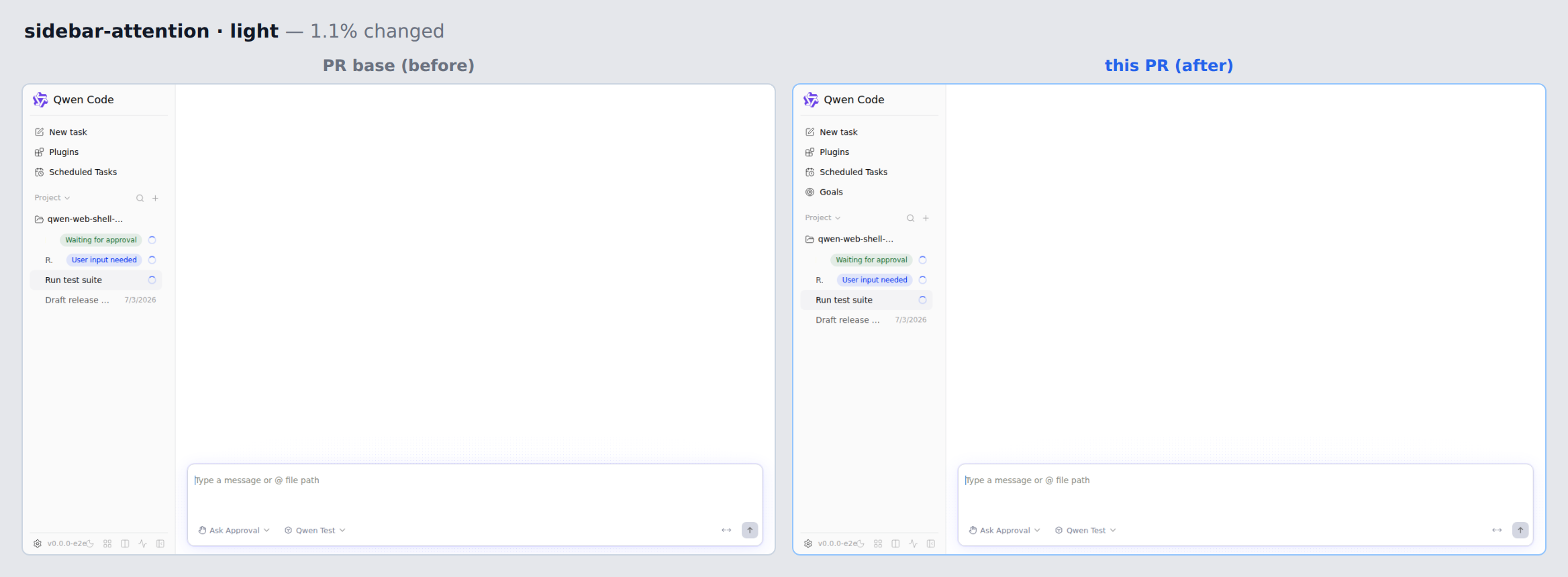Click the search icon beside Project in before panel
Viewport: 1568px width, 577px height.
tap(140, 198)
